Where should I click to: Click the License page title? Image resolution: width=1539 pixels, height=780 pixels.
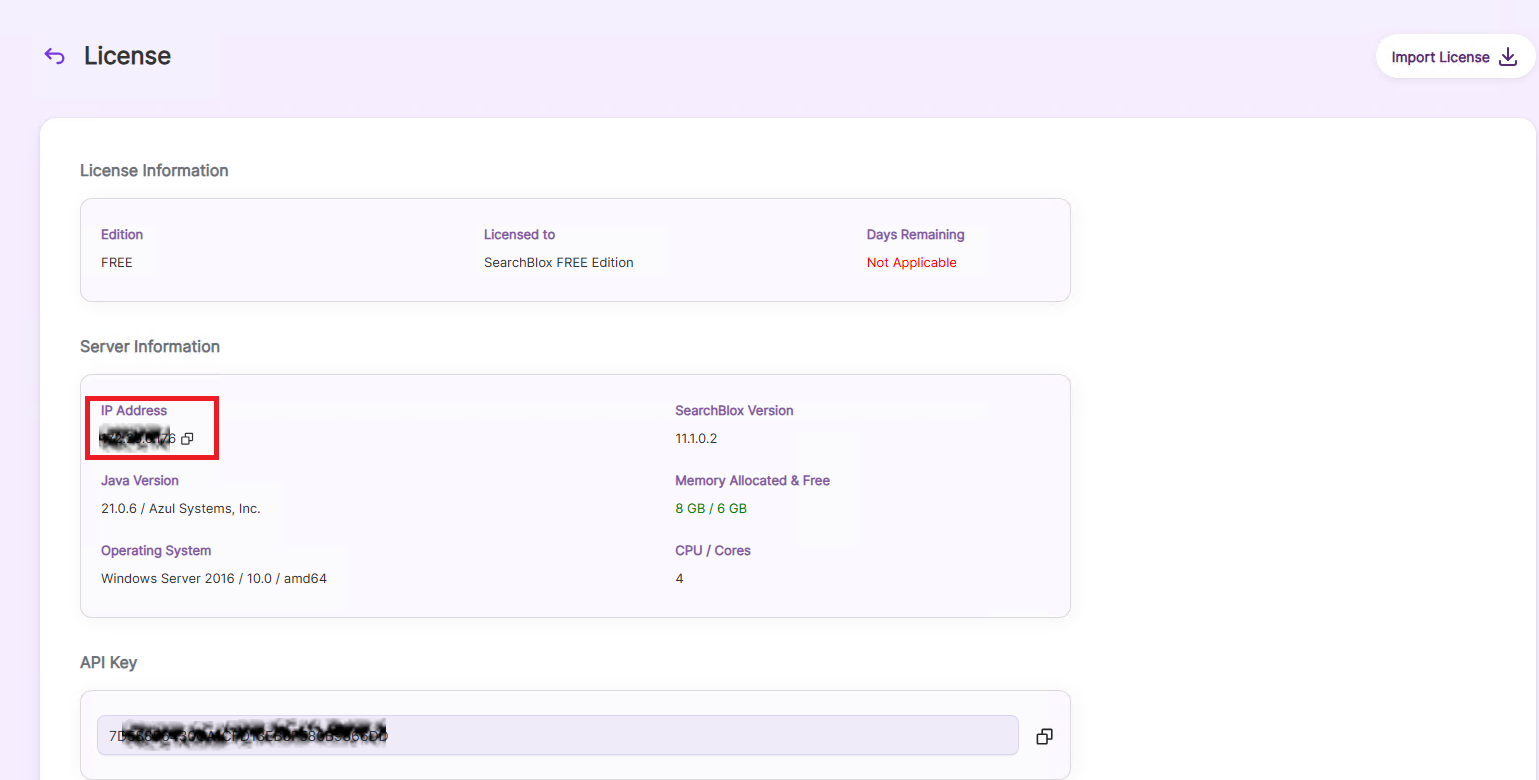coord(127,56)
